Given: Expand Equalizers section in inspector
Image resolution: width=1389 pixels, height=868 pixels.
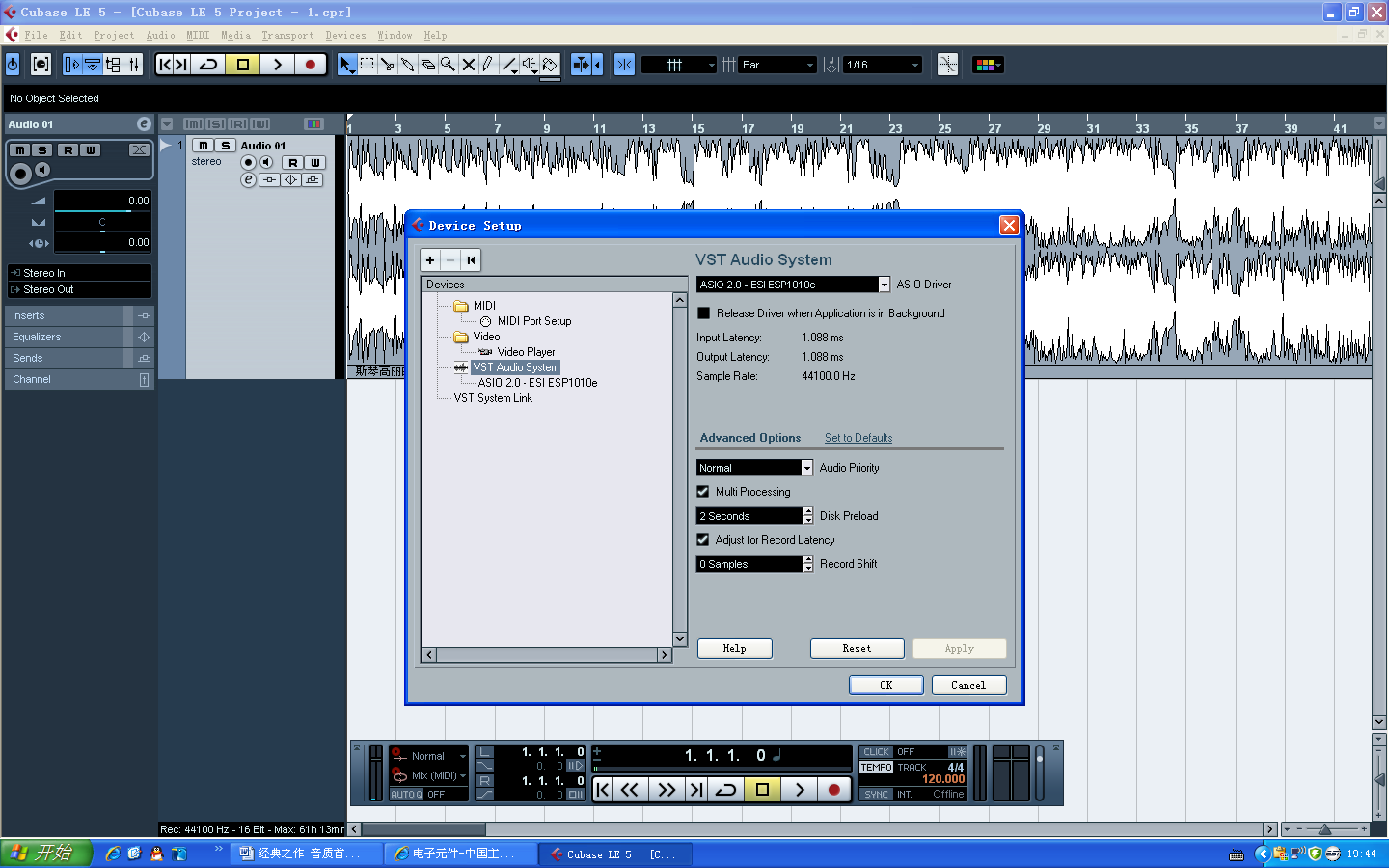Looking at the screenshot, I should point(79,338).
